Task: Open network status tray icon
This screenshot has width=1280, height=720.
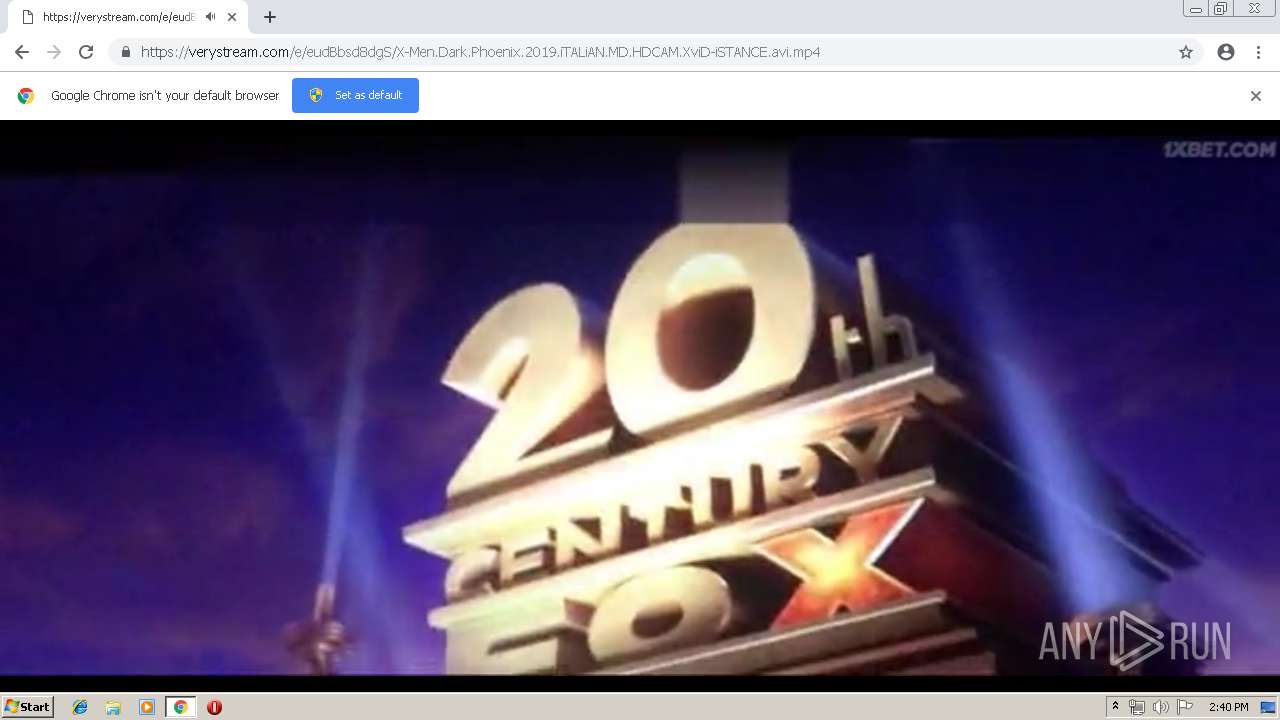Action: tap(1137, 707)
